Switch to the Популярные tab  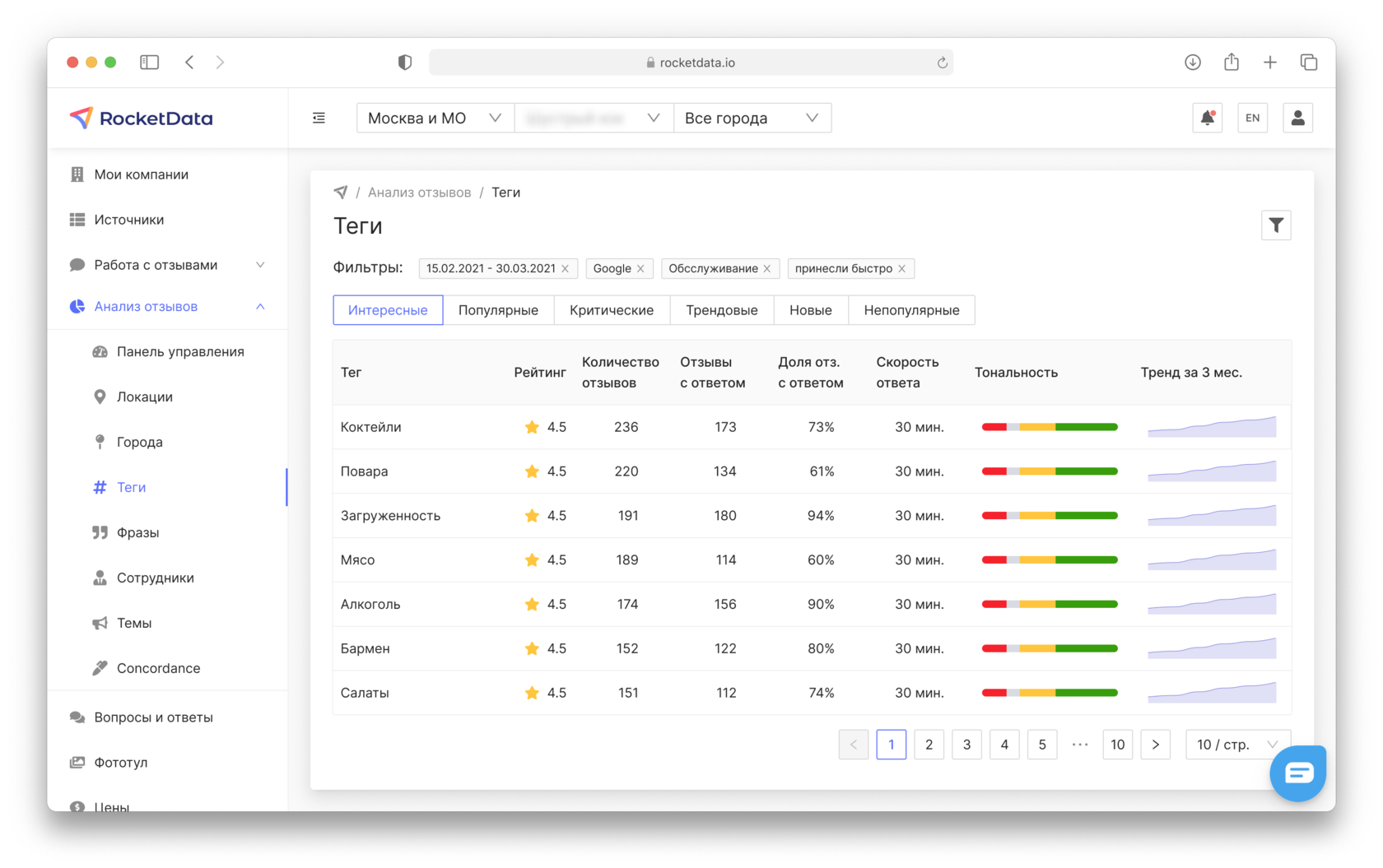[x=498, y=310]
